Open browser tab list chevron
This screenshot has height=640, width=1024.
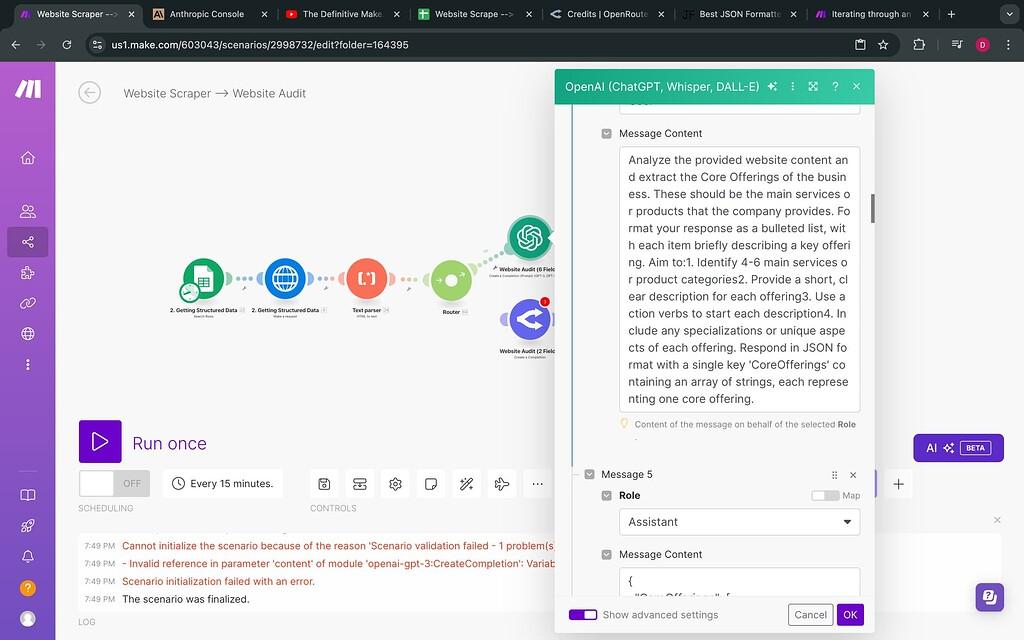(x=1009, y=14)
